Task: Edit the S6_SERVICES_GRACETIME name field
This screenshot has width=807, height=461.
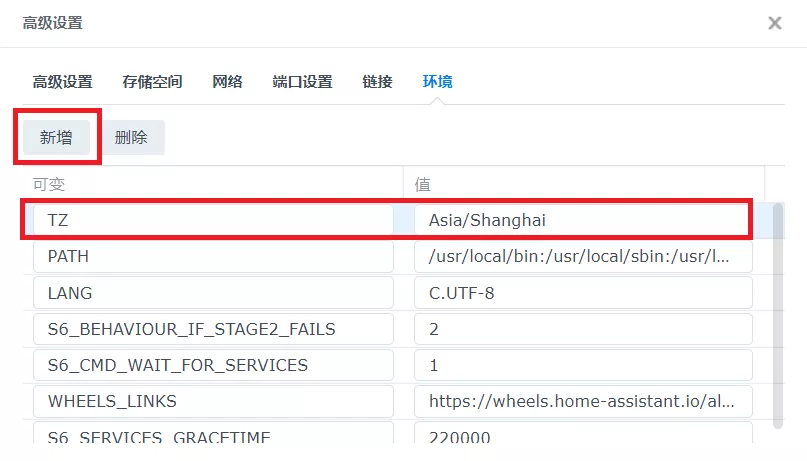Action: tap(214, 433)
